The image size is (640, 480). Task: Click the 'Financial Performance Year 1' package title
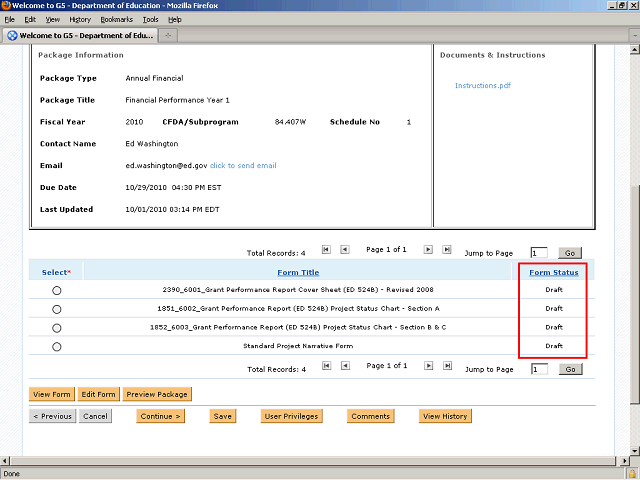point(178,100)
